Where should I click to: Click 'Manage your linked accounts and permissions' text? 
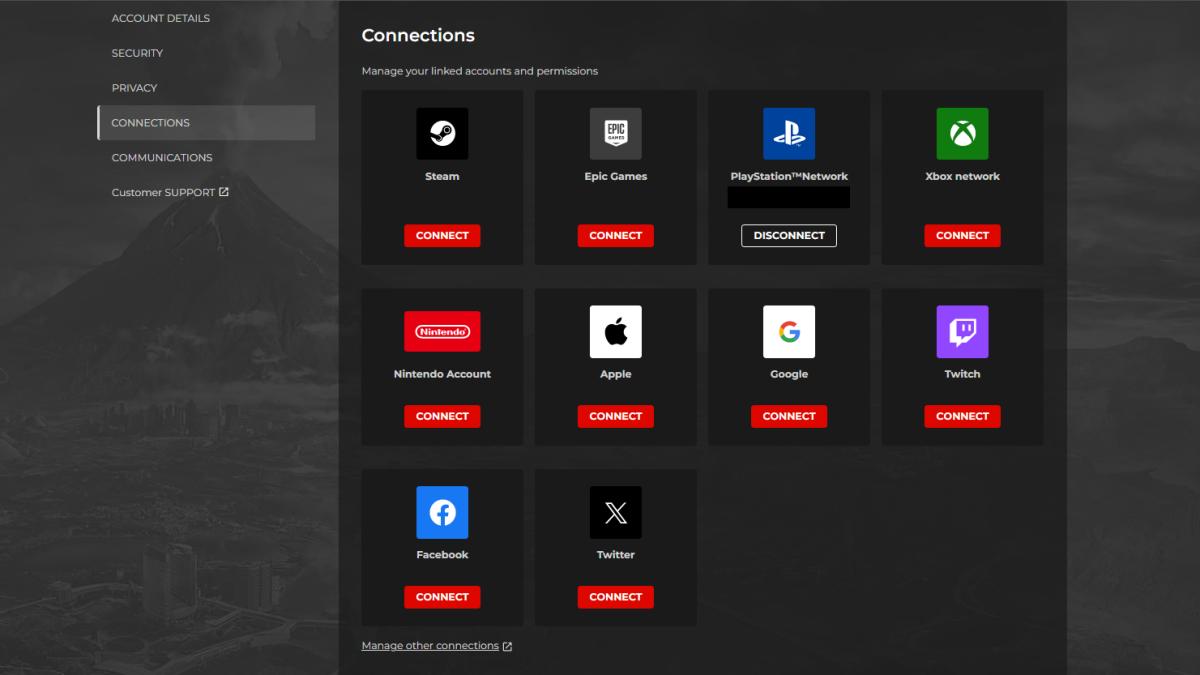point(480,72)
